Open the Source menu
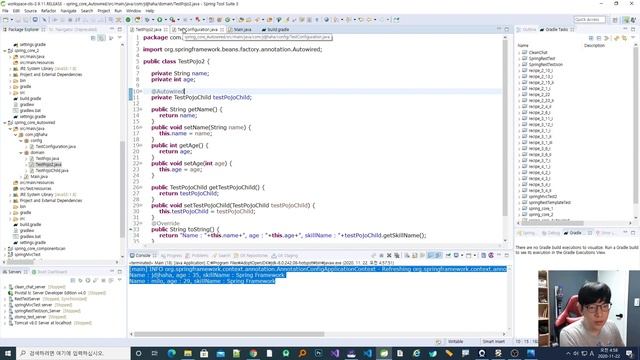The image size is (640, 360). point(30,11)
